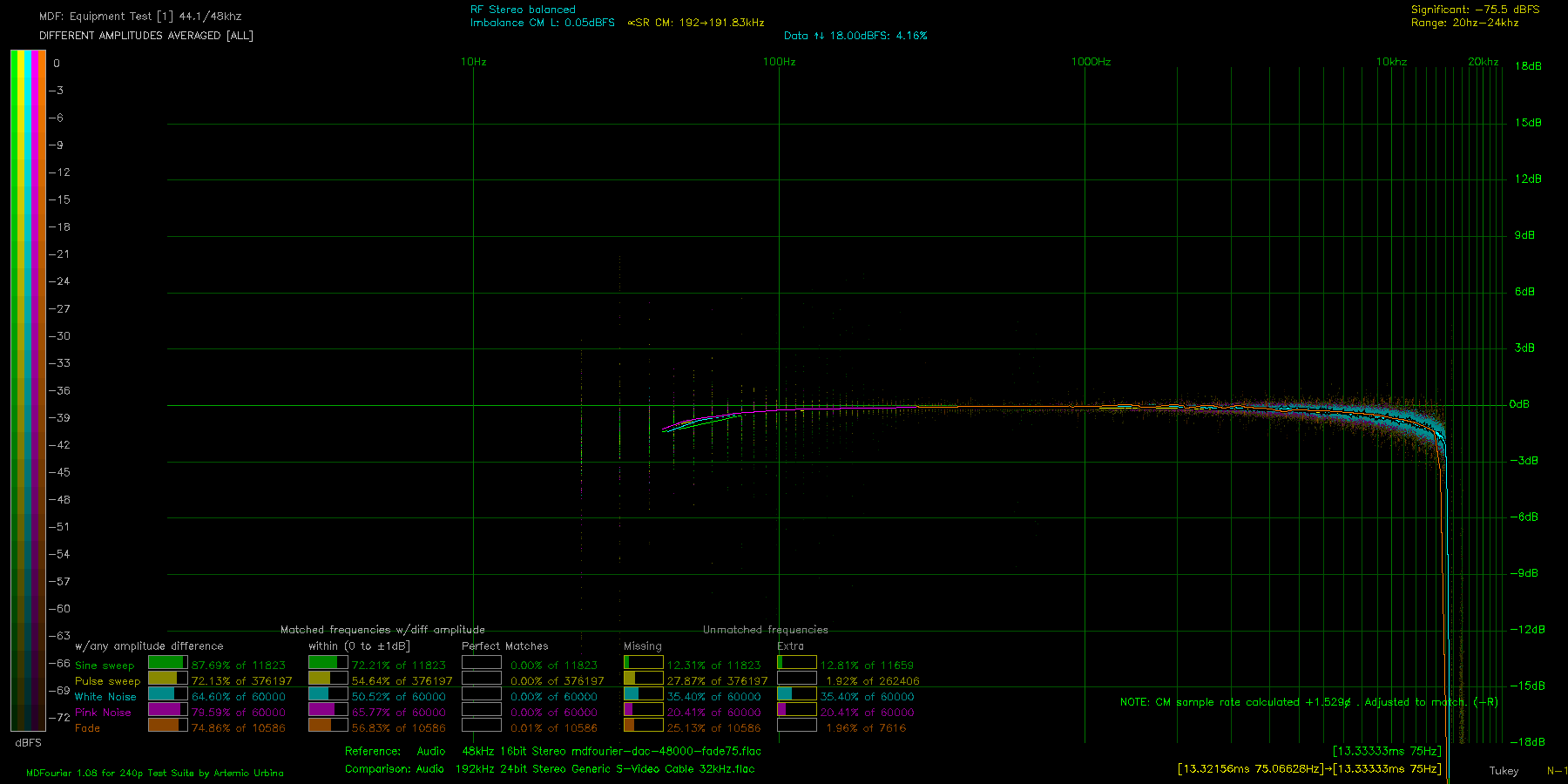The image size is (1568, 784).
Task: Click the Perfect Matches column header
Action: (505, 646)
